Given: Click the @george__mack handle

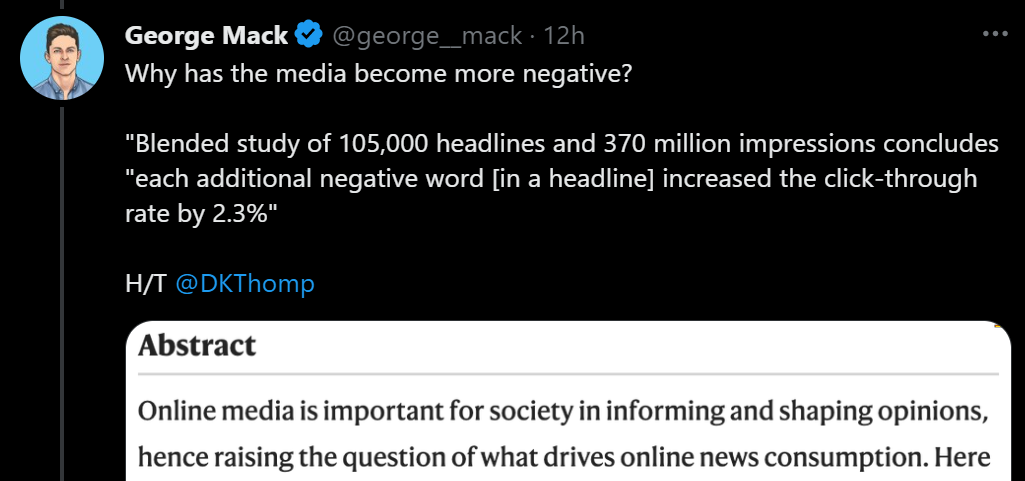Looking at the screenshot, I should point(427,36).
